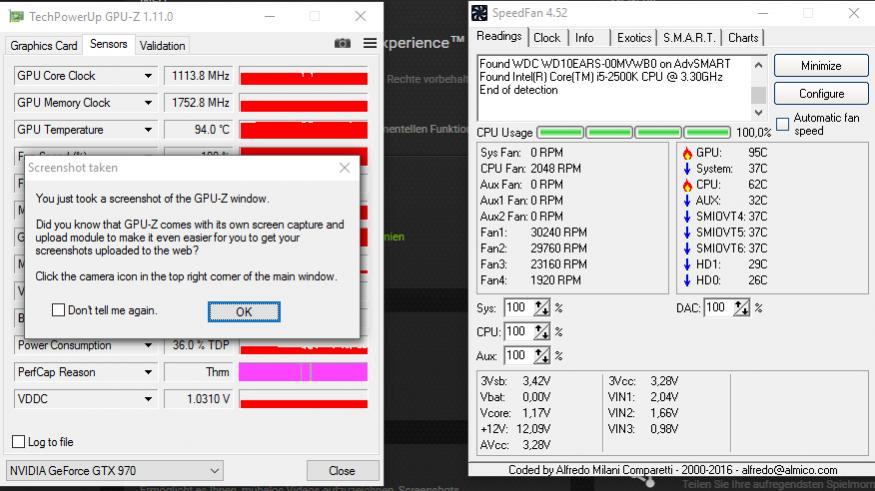Image resolution: width=875 pixels, height=491 pixels.
Task: Check the Don't tell me again box
Action: click(x=58, y=310)
